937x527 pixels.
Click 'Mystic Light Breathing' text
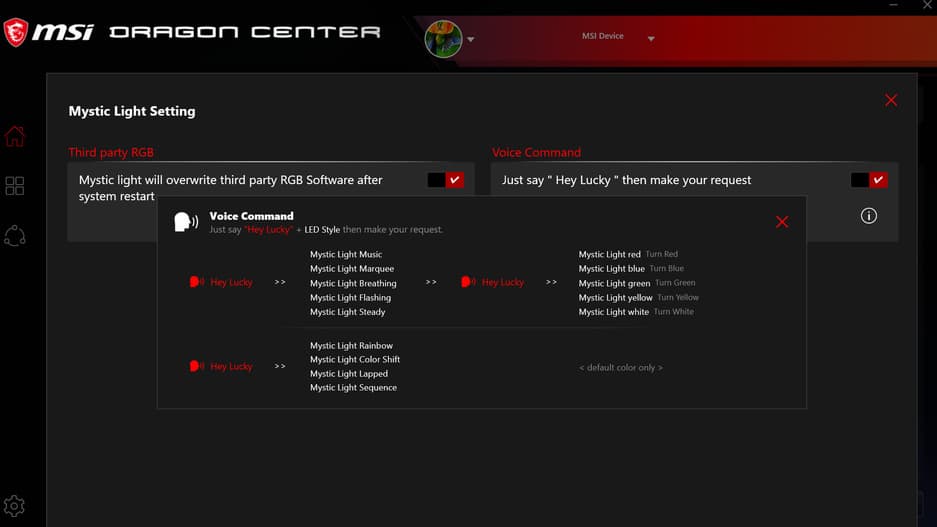[x=353, y=283]
